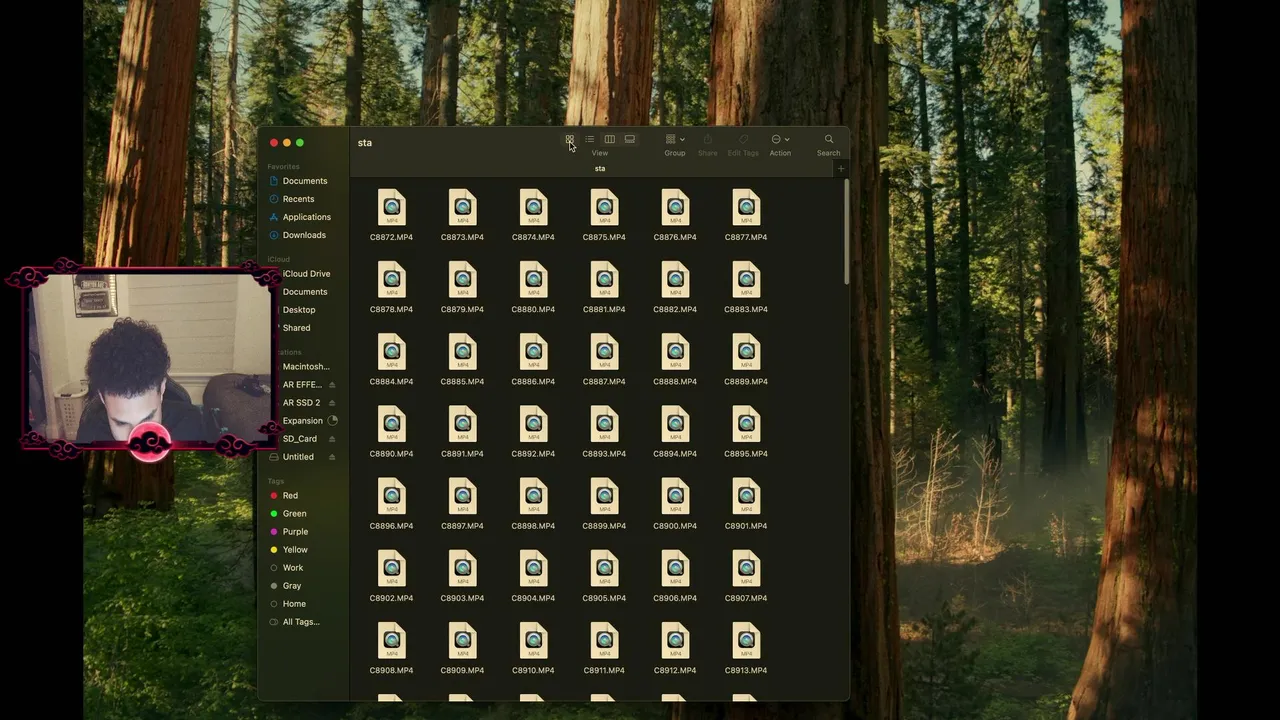
Task: Open Recents in the sidebar
Action: [x=298, y=199]
